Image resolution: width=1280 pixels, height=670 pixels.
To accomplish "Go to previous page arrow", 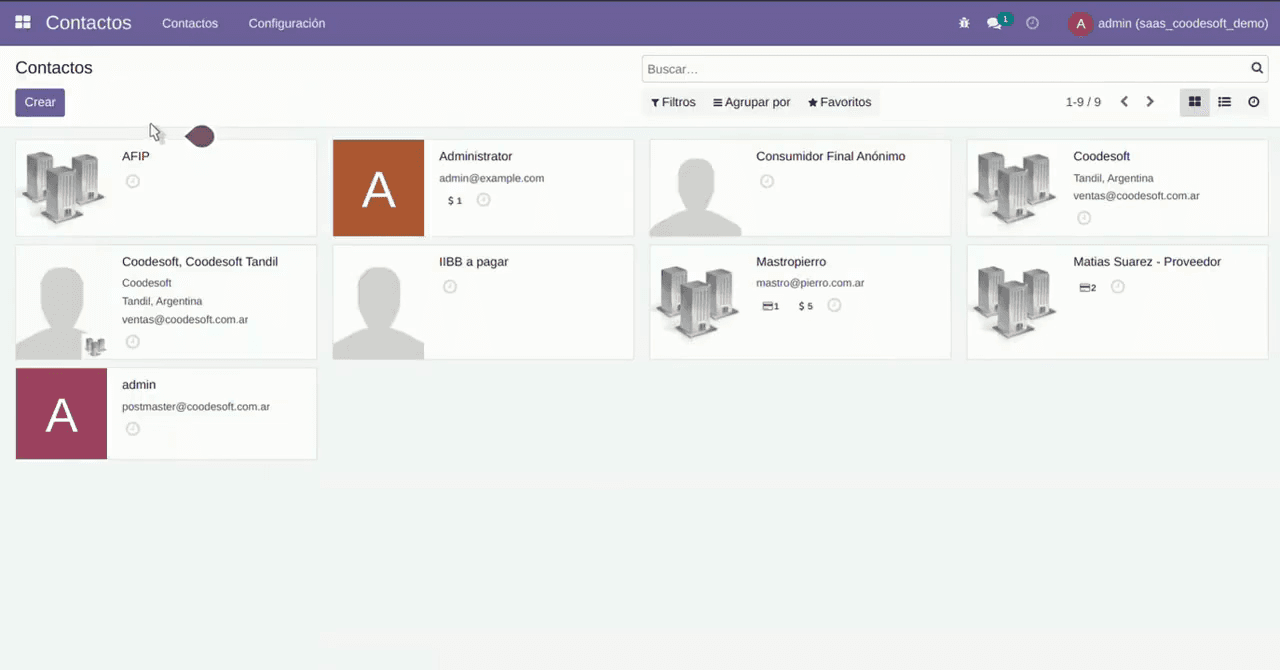I will pyautogui.click(x=1124, y=102).
